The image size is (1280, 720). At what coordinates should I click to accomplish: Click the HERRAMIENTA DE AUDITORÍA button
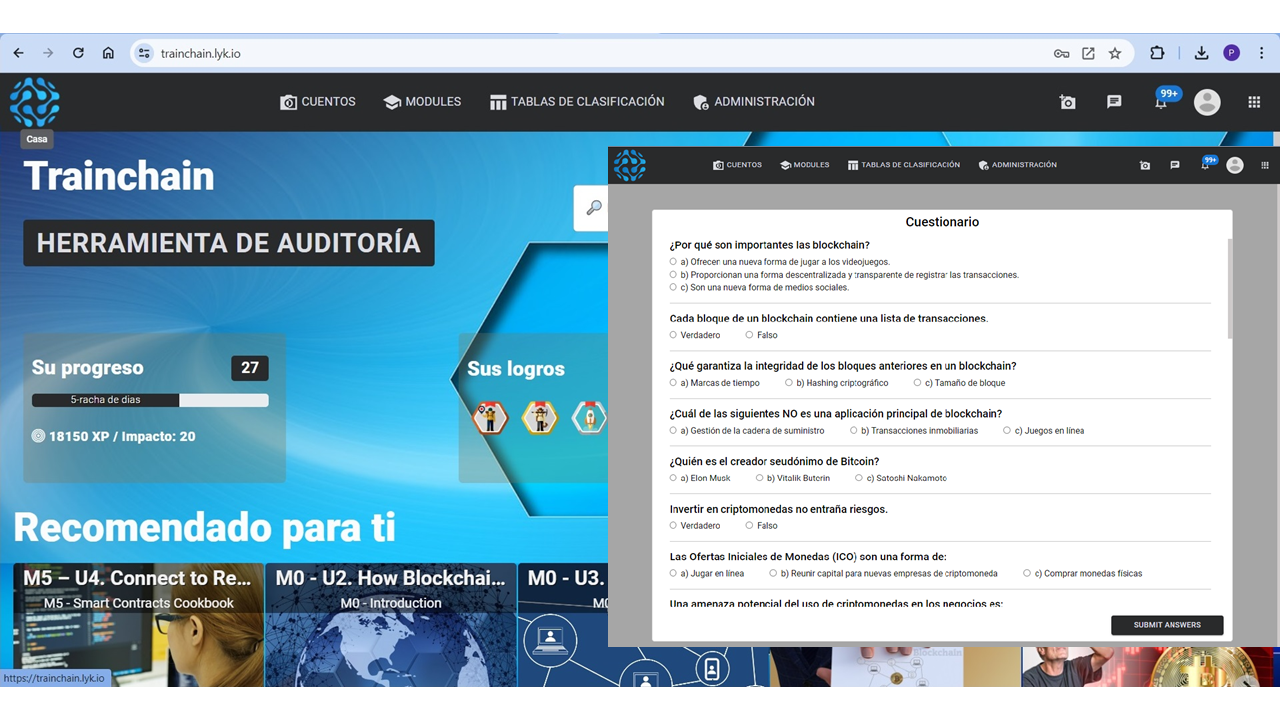(x=229, y=243)
